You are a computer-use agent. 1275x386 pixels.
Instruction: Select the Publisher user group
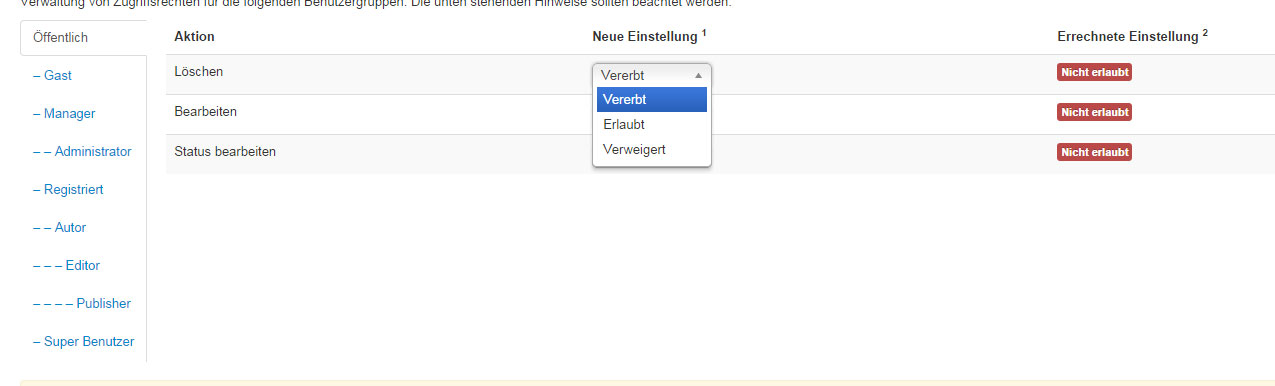point(83,303)
